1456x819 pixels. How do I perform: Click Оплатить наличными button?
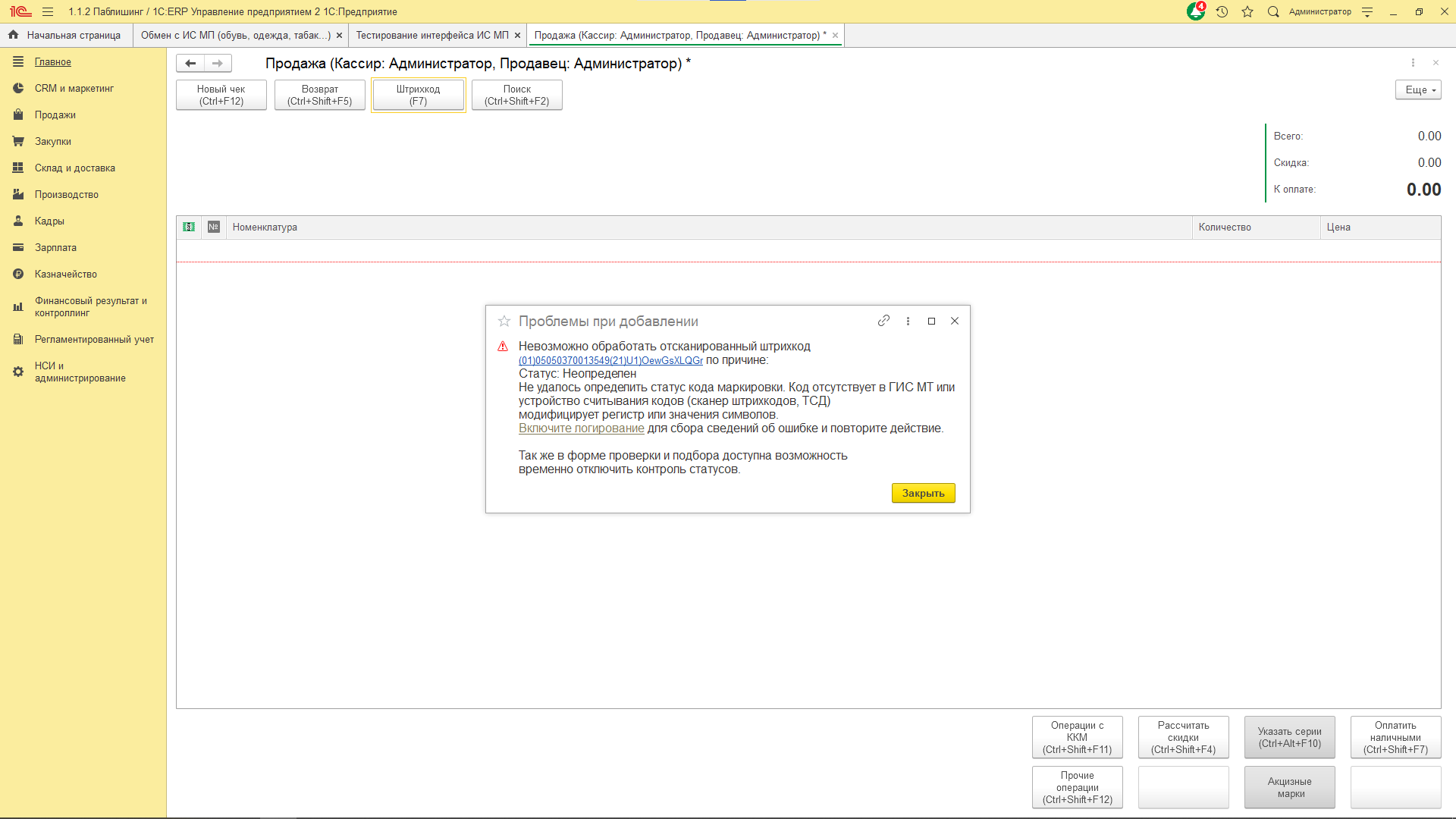(x=1395, y=737)
